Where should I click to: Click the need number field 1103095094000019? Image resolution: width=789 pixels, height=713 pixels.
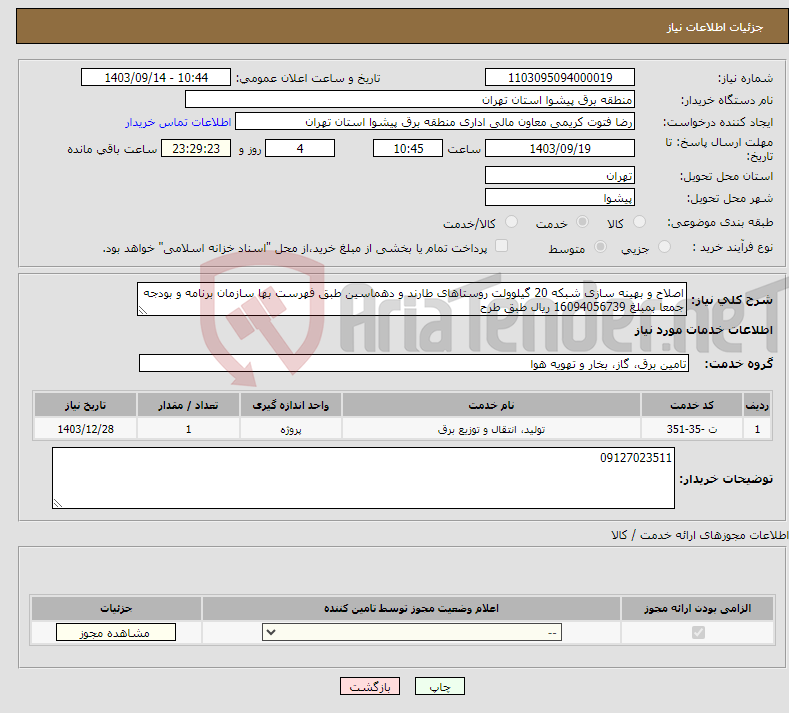pyautogui.click(x=560, y=77)
